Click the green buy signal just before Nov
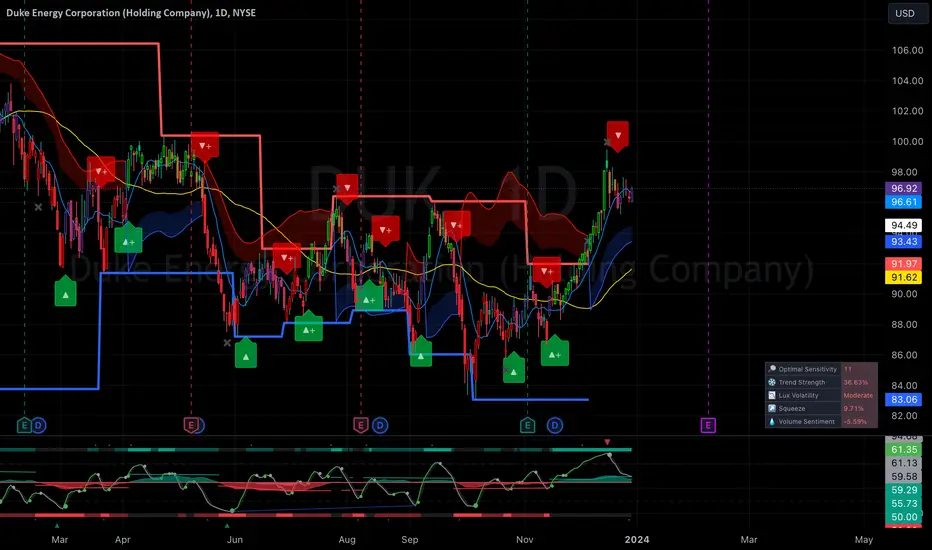The width and height of the screenshot is (932, 550). 514,368
